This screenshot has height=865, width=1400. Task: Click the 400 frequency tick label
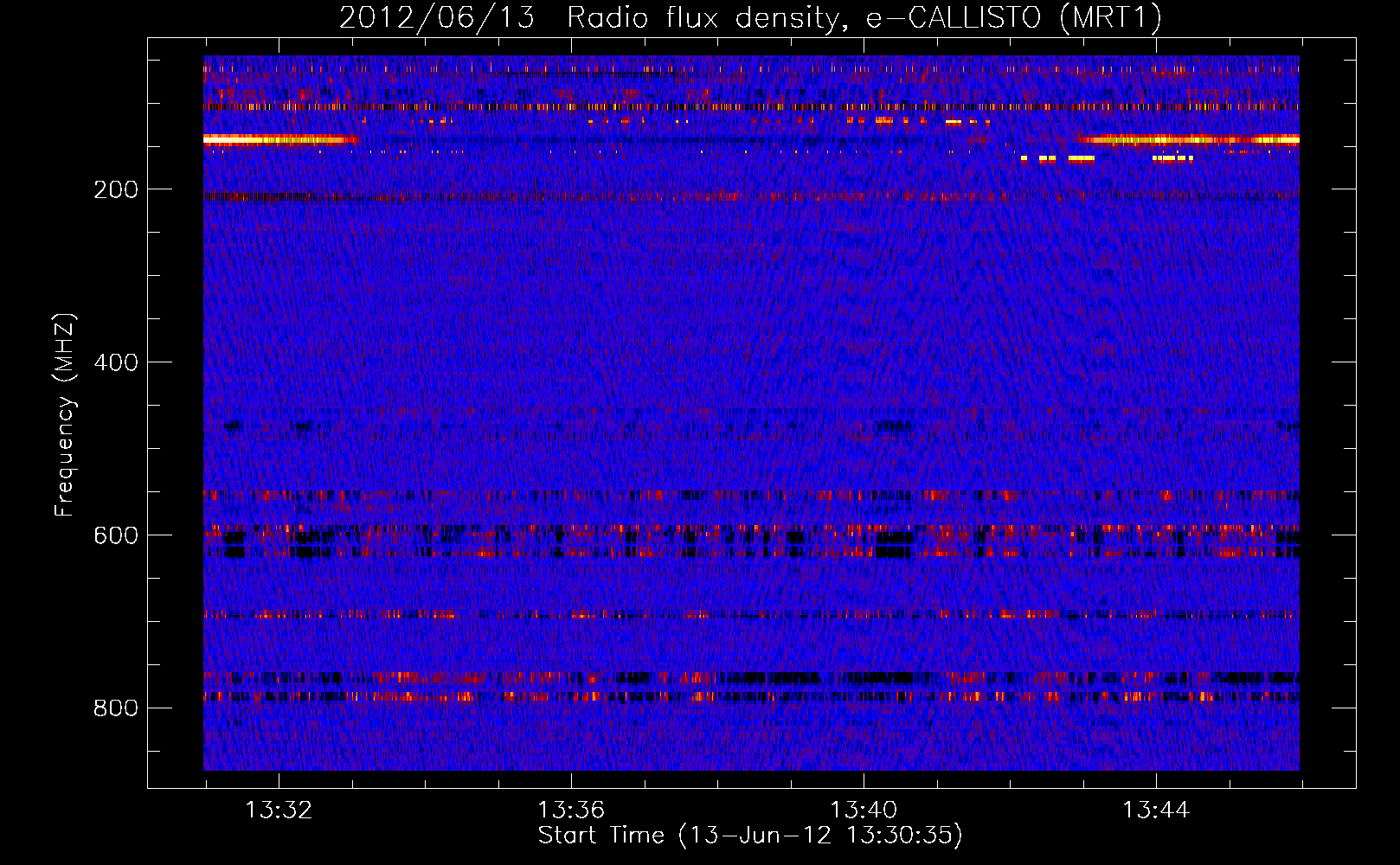click(116, 362)
